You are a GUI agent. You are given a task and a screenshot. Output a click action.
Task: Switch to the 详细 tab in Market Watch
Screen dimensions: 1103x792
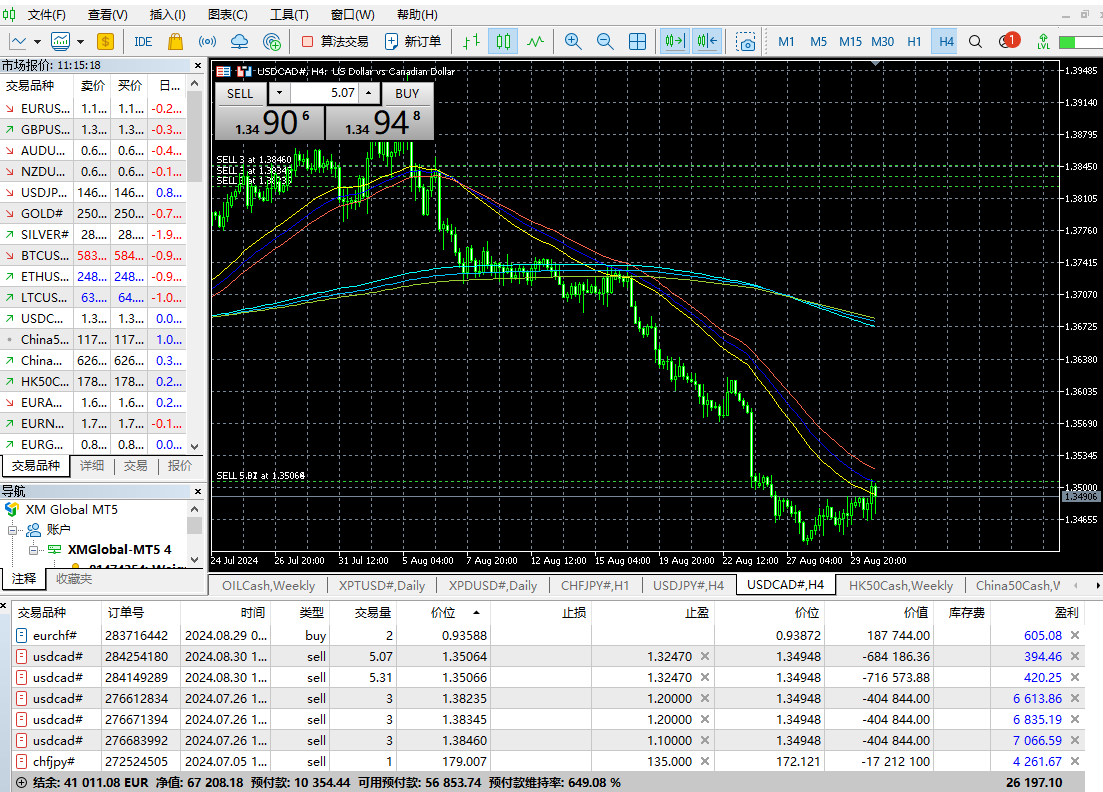click(91, 466)
